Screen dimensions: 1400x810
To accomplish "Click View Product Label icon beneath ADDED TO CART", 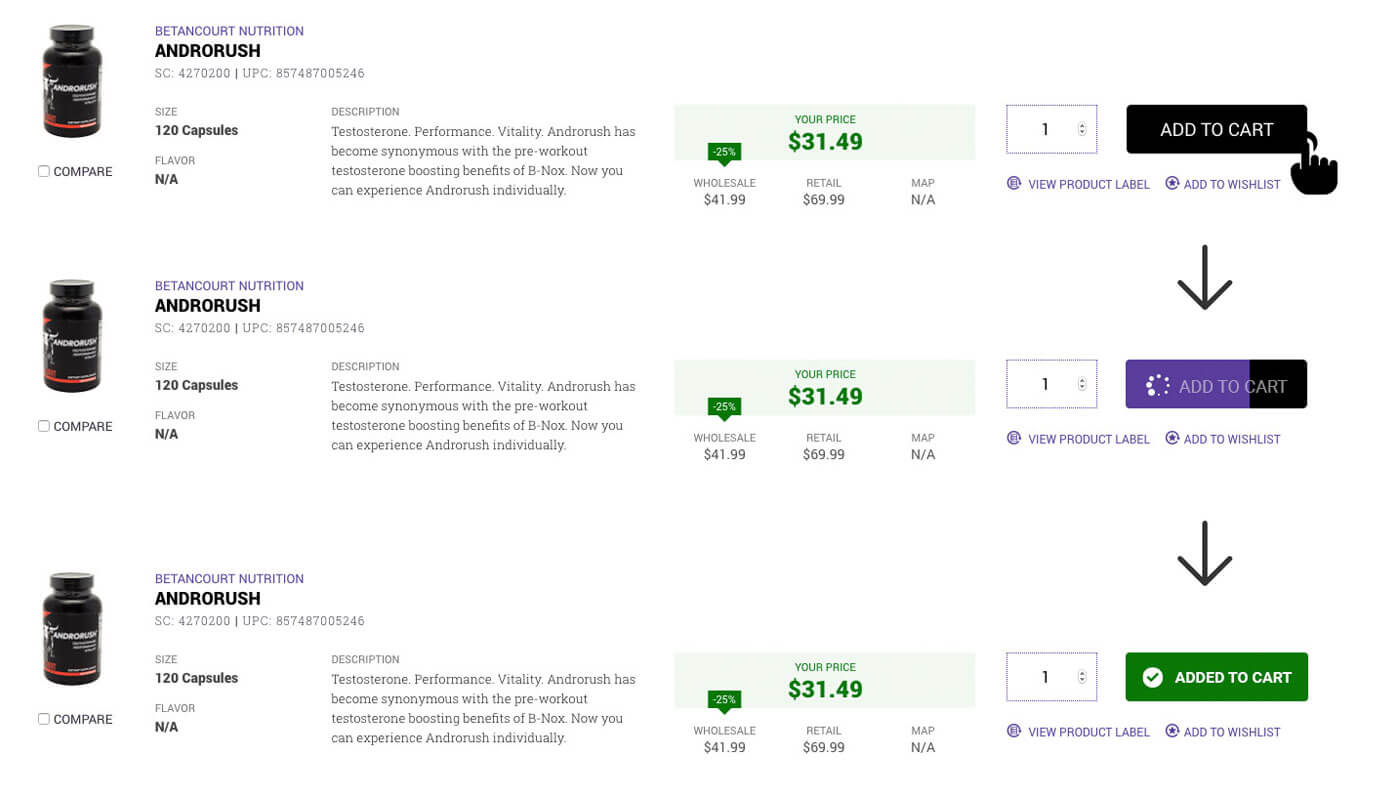I will click(x=1014, y=732).
